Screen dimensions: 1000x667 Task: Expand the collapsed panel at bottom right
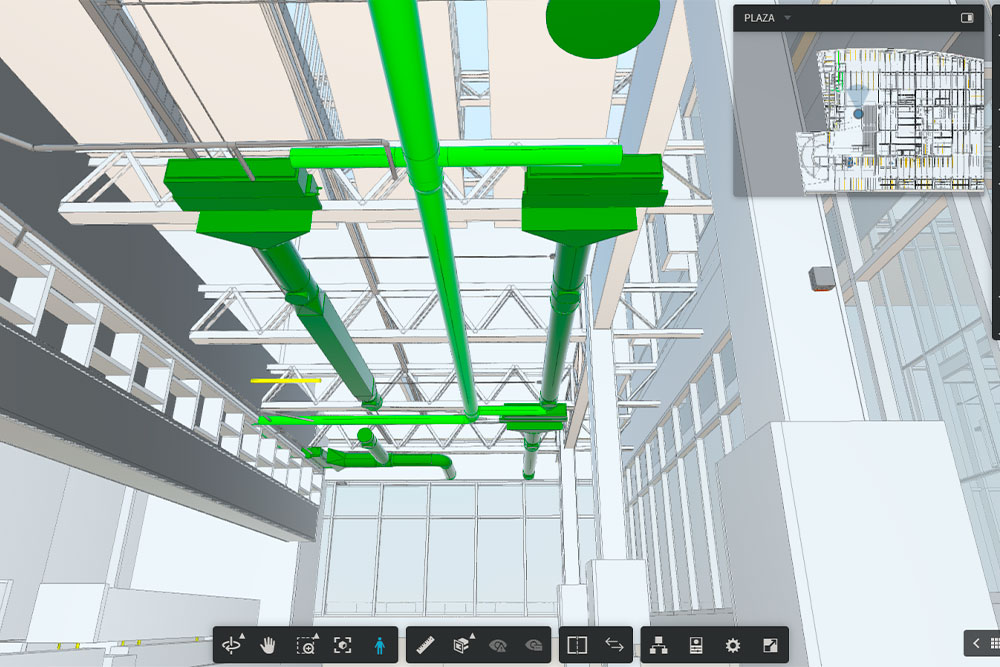click(982, 643)
